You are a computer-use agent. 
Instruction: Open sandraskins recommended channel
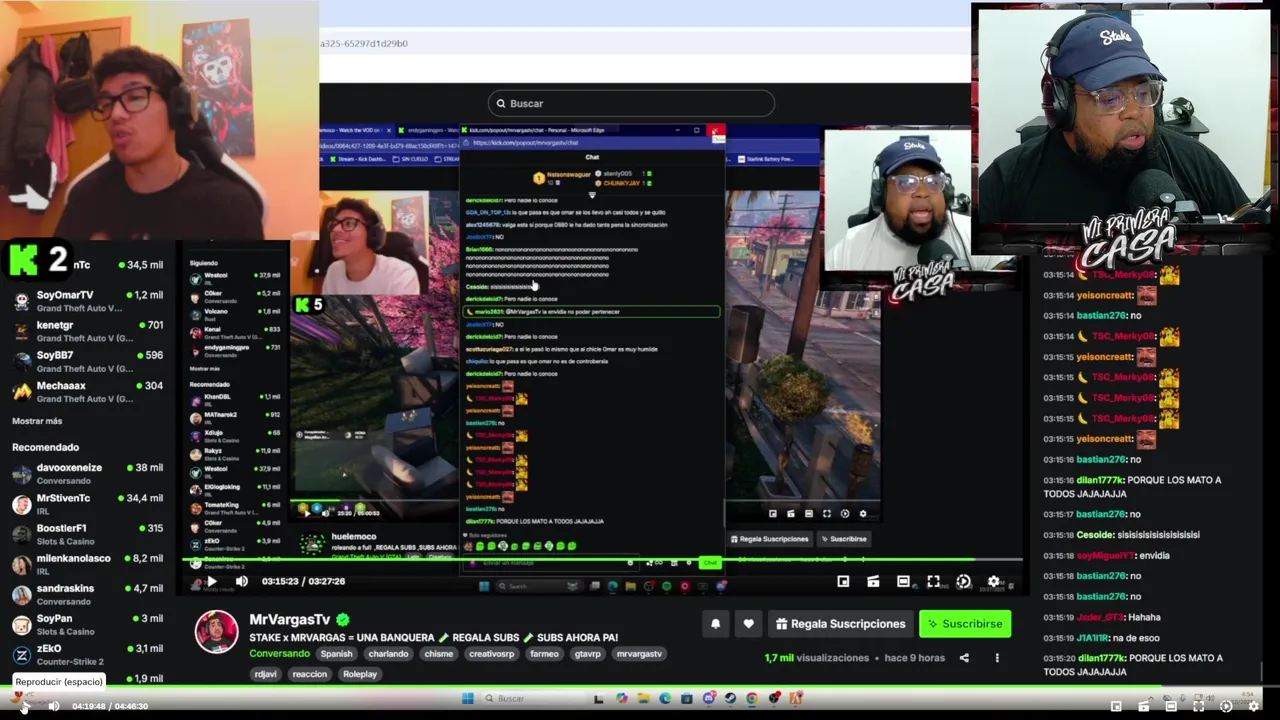(88, 594)
